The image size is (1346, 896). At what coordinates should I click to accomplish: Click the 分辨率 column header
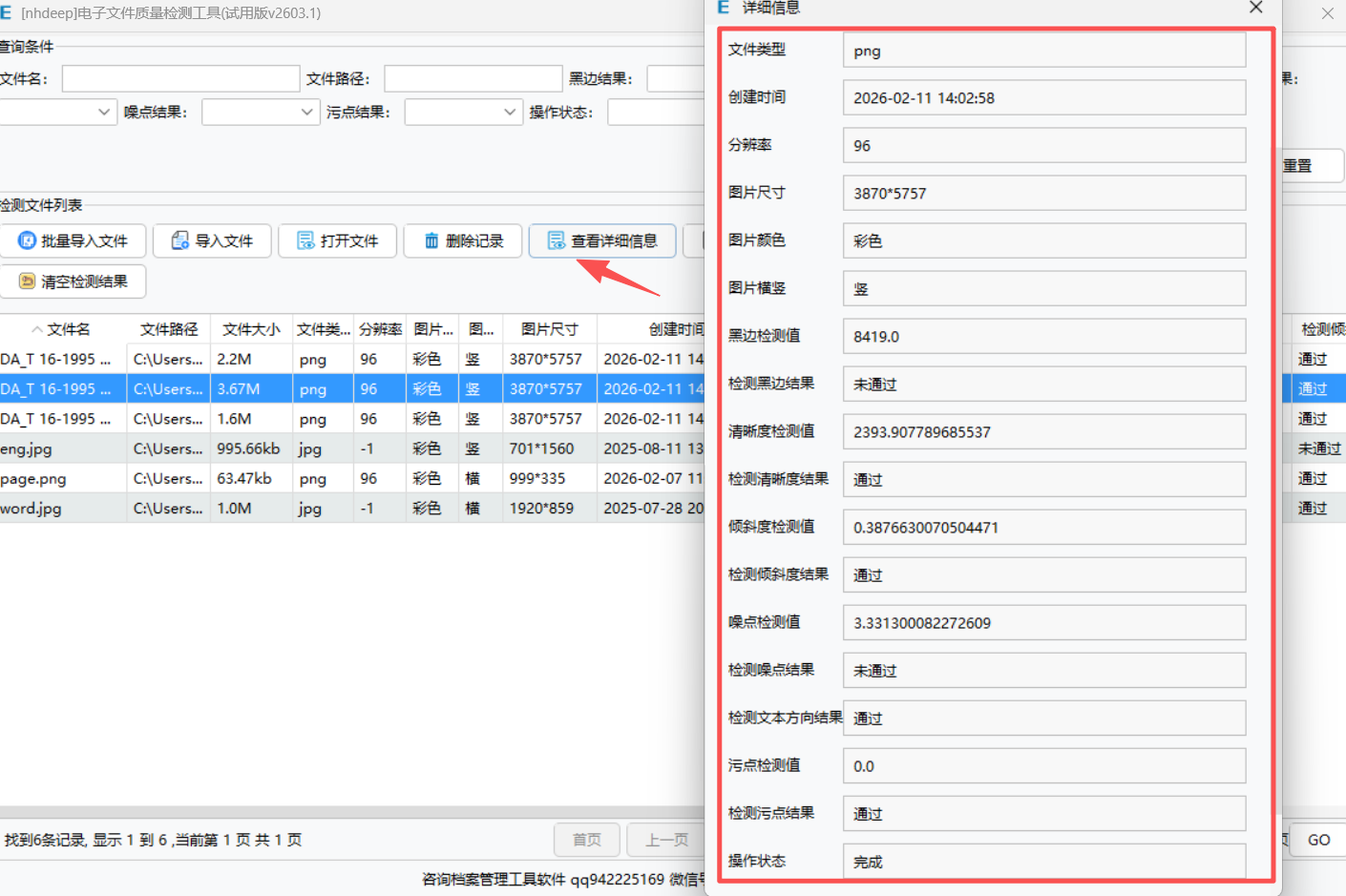coord(380,329)
